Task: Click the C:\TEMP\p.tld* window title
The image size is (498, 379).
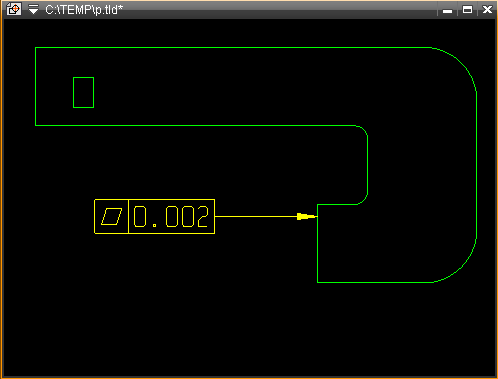Action: tap(84, 10)
